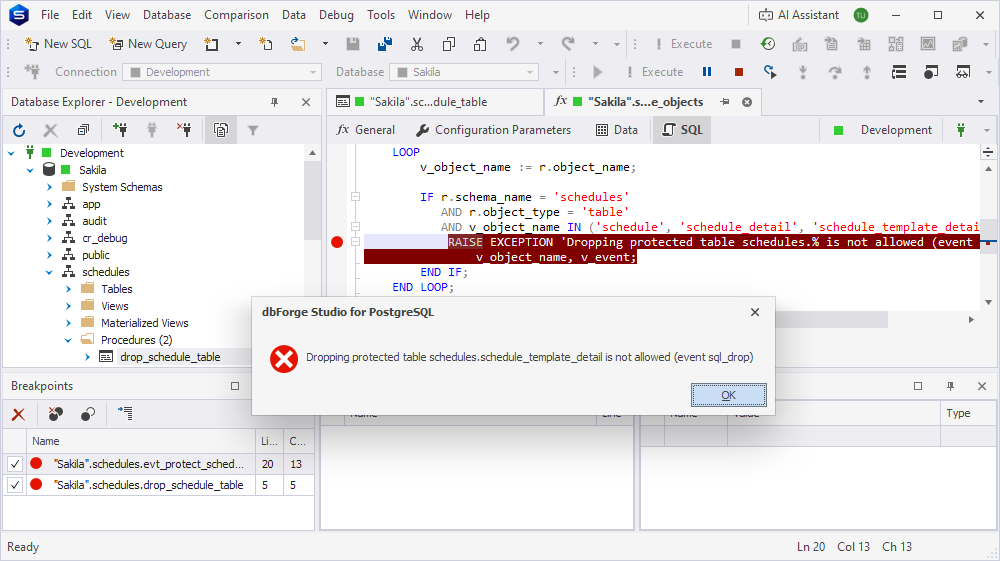
Task: Pin the bottom-right debug panel
Action: (950, 386)
